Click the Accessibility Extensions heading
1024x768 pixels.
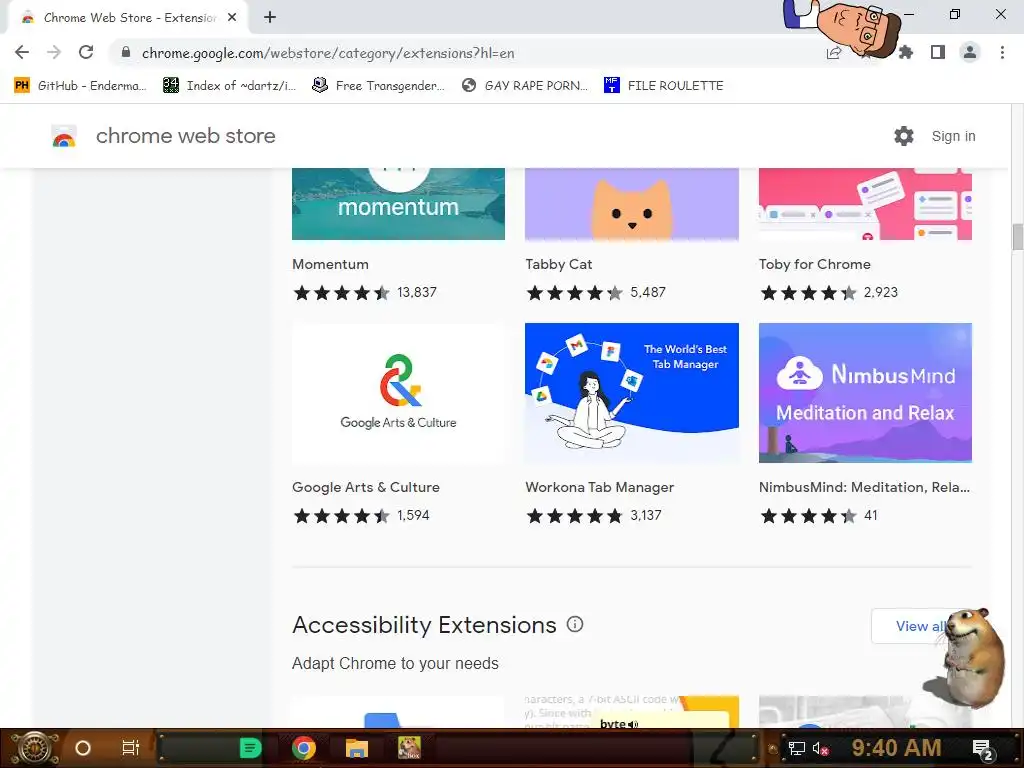coord(424,625)
